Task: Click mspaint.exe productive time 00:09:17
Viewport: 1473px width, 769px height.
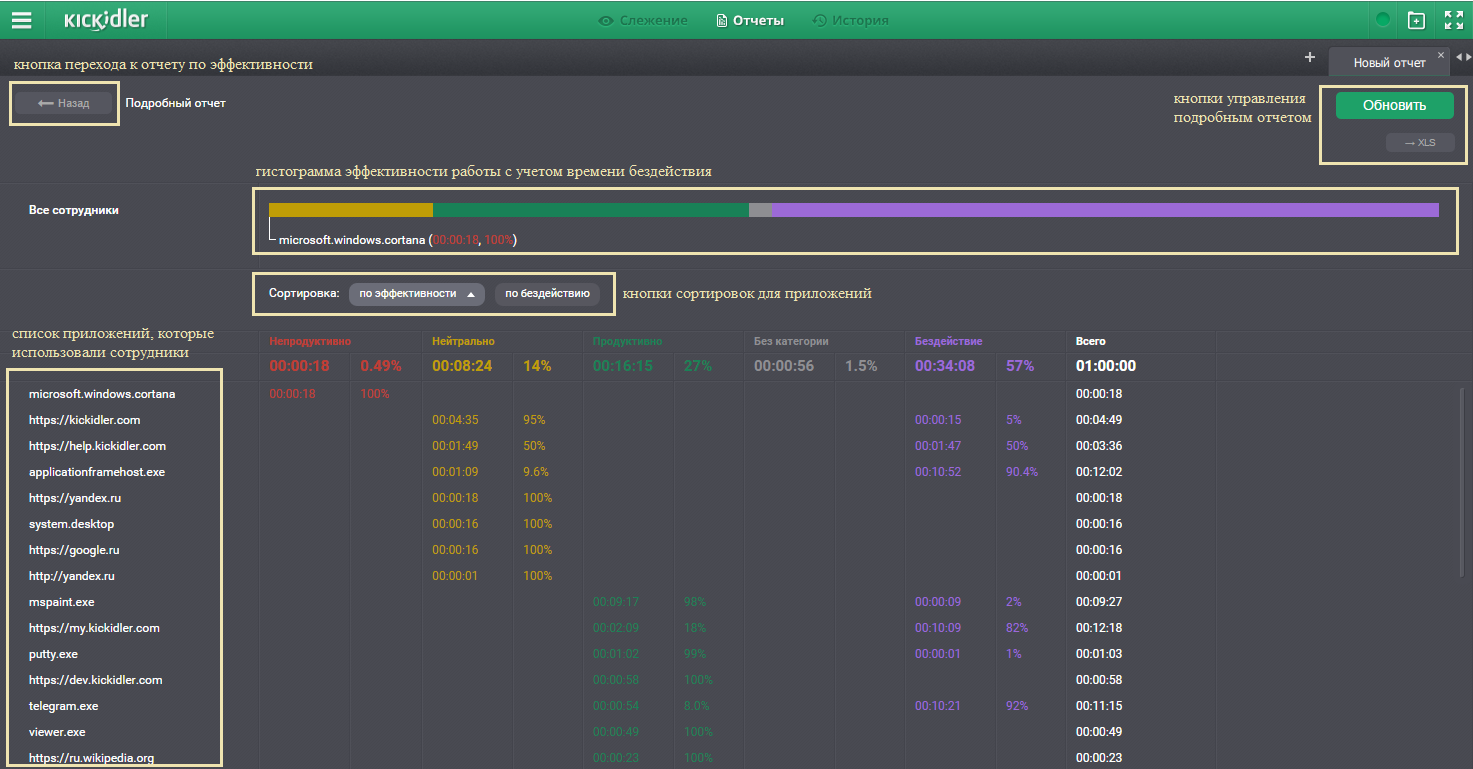Action: pos(615,602)
